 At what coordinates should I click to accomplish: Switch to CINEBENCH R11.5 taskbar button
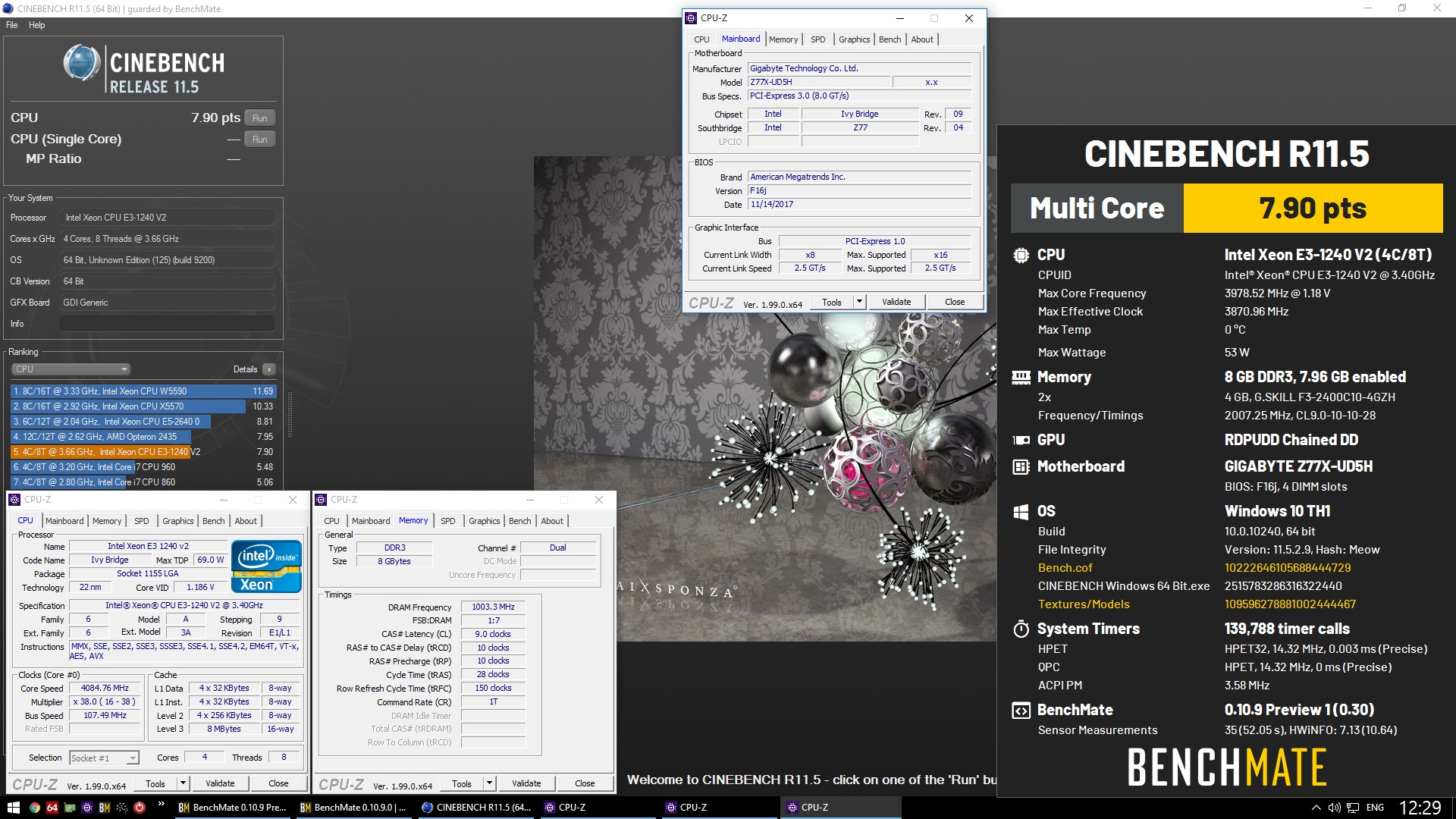click(477, 808)
